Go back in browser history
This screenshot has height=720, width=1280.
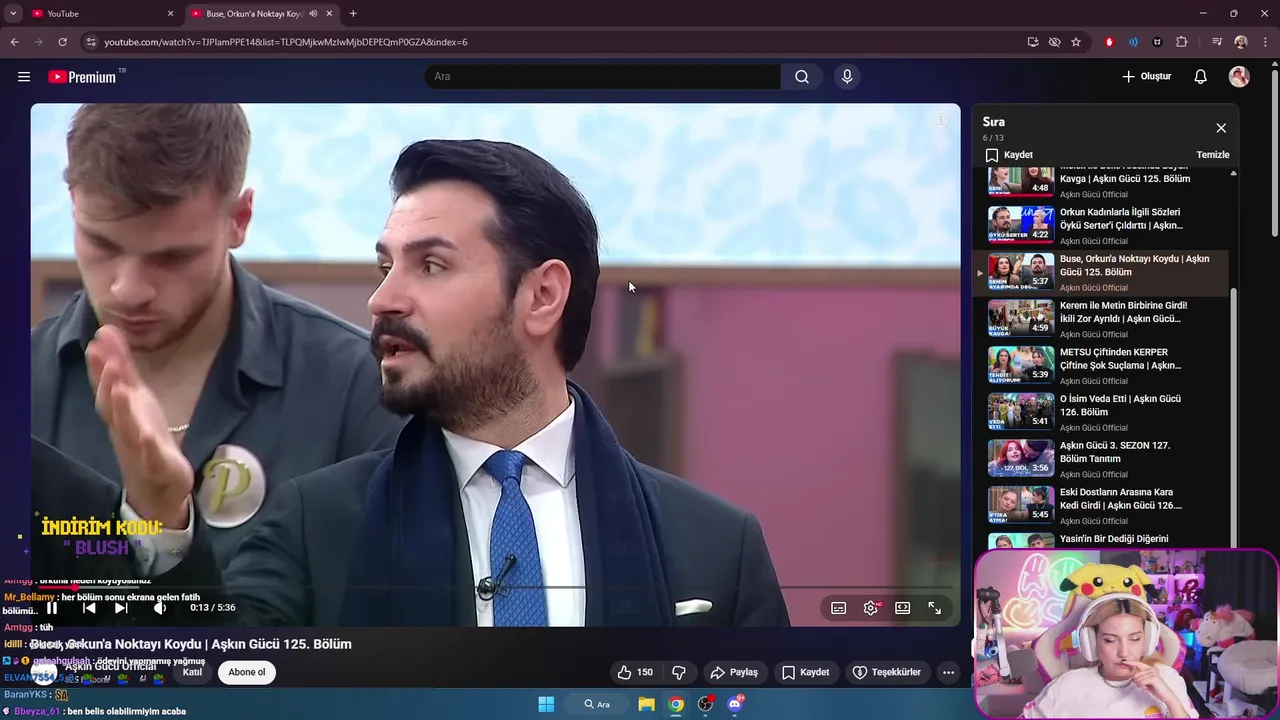tap(14, 42)
